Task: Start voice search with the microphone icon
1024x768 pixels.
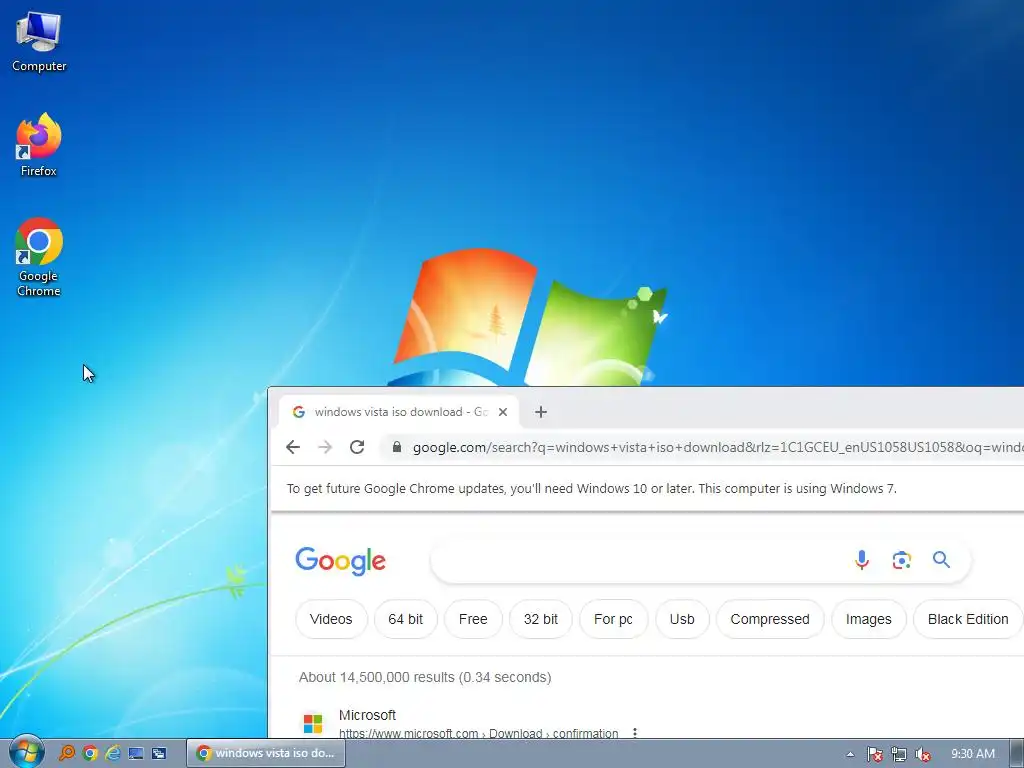Action: pos(861,560)
